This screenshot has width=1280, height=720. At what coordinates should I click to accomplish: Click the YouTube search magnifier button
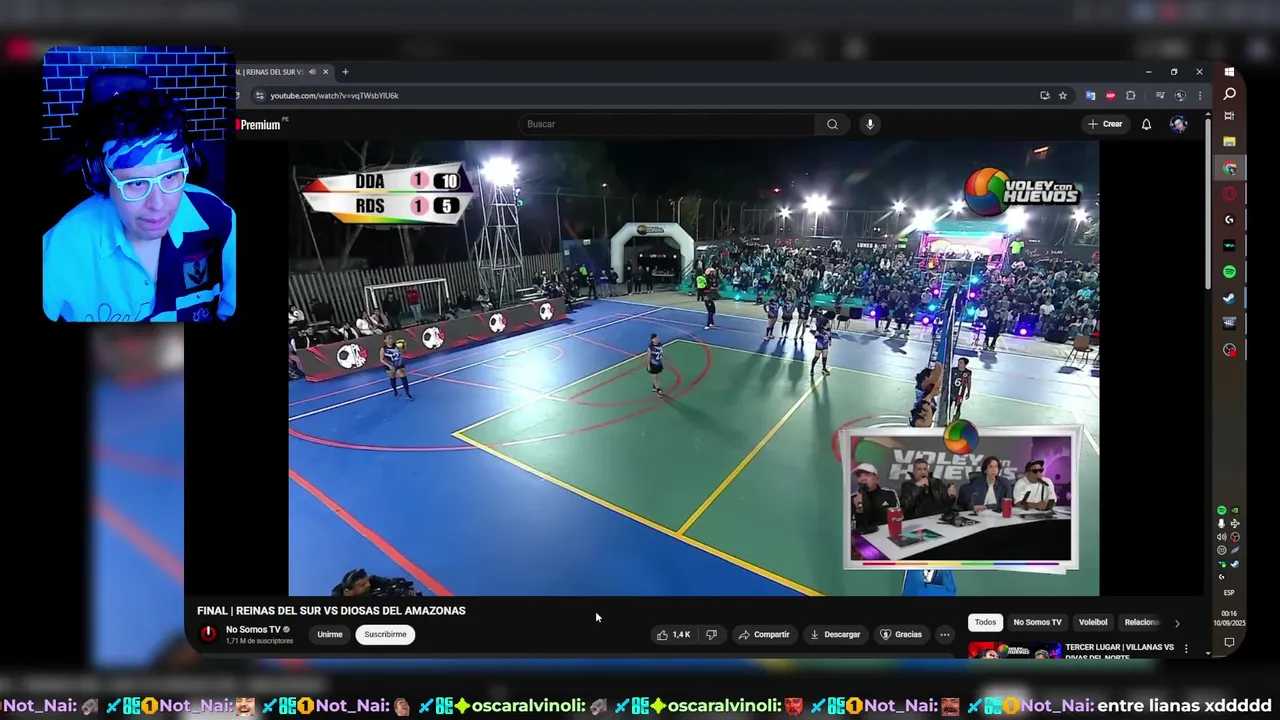[832, 124]
